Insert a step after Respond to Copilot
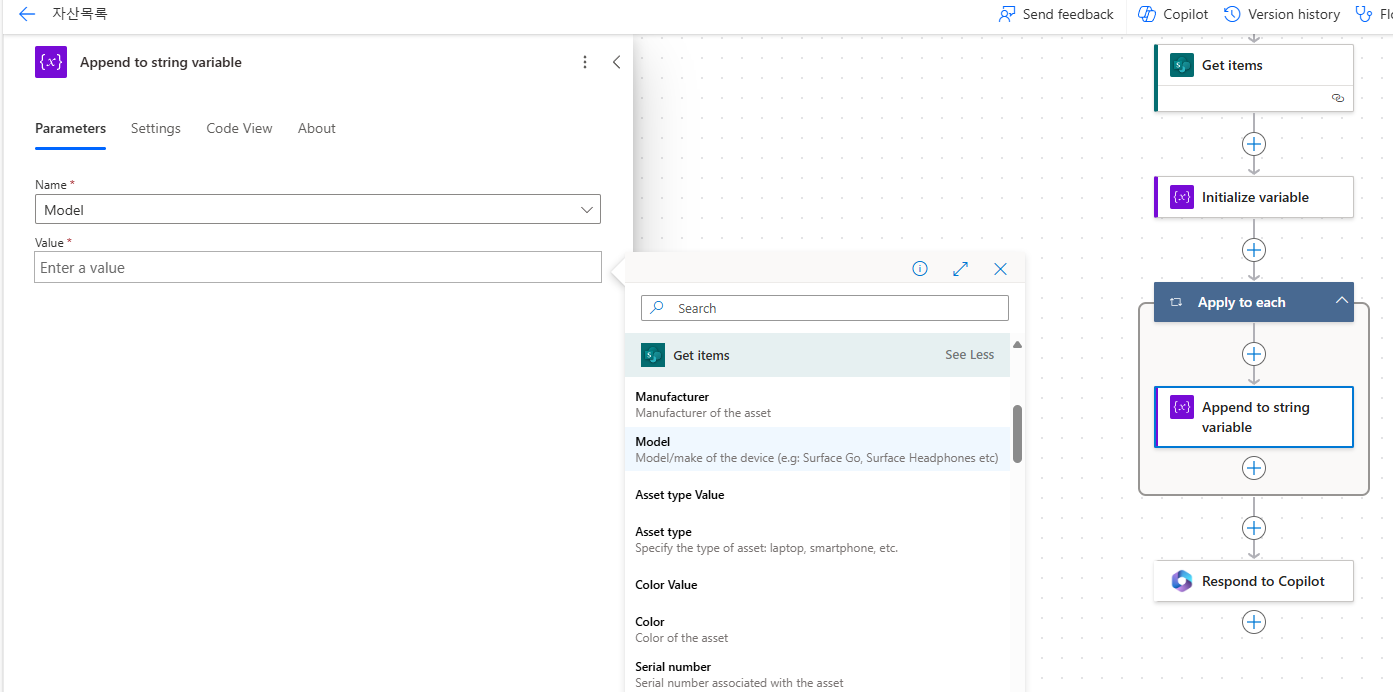Viewport: 1393px width, 692px height. [x=1253, y=622]
